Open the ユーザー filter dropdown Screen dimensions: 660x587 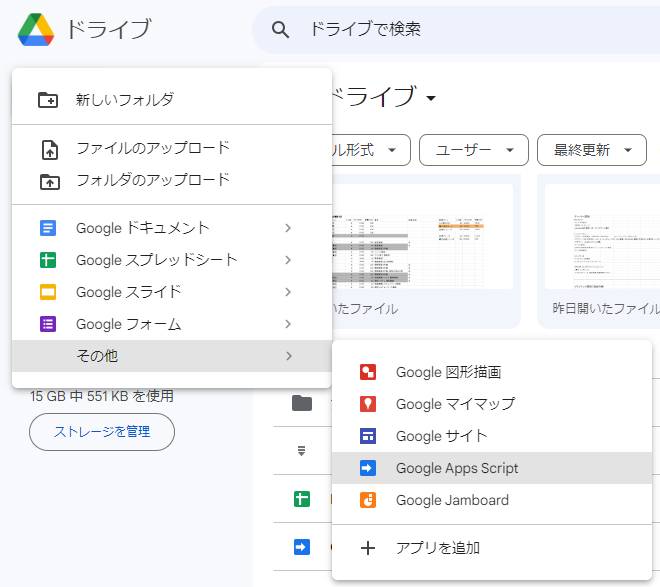tap(474, 150)
